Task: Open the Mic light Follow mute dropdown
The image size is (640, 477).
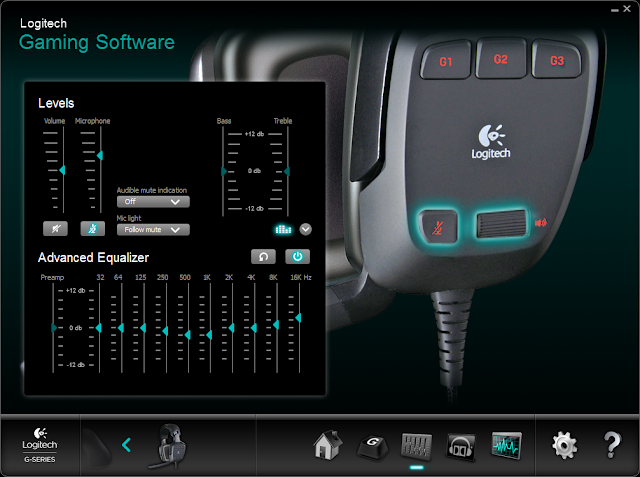Action: coord(153,230)
